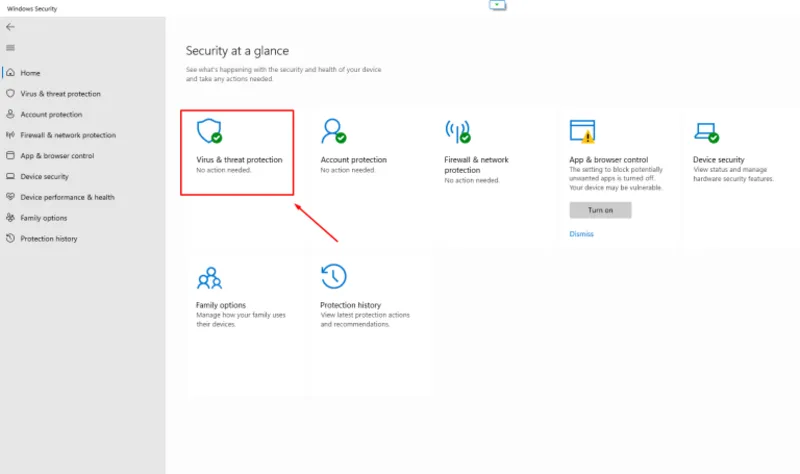Click the 'Security at a glance' heading
800x474 pixels.
point(237,51)
